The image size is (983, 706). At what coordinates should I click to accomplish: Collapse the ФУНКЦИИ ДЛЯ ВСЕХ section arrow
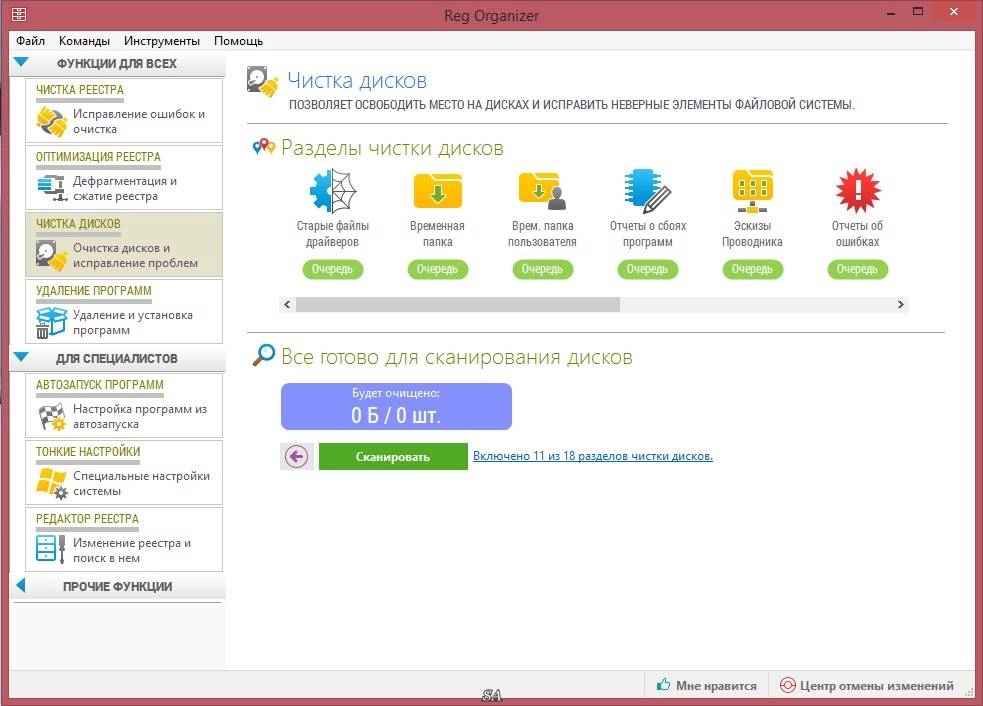[21, 62]
